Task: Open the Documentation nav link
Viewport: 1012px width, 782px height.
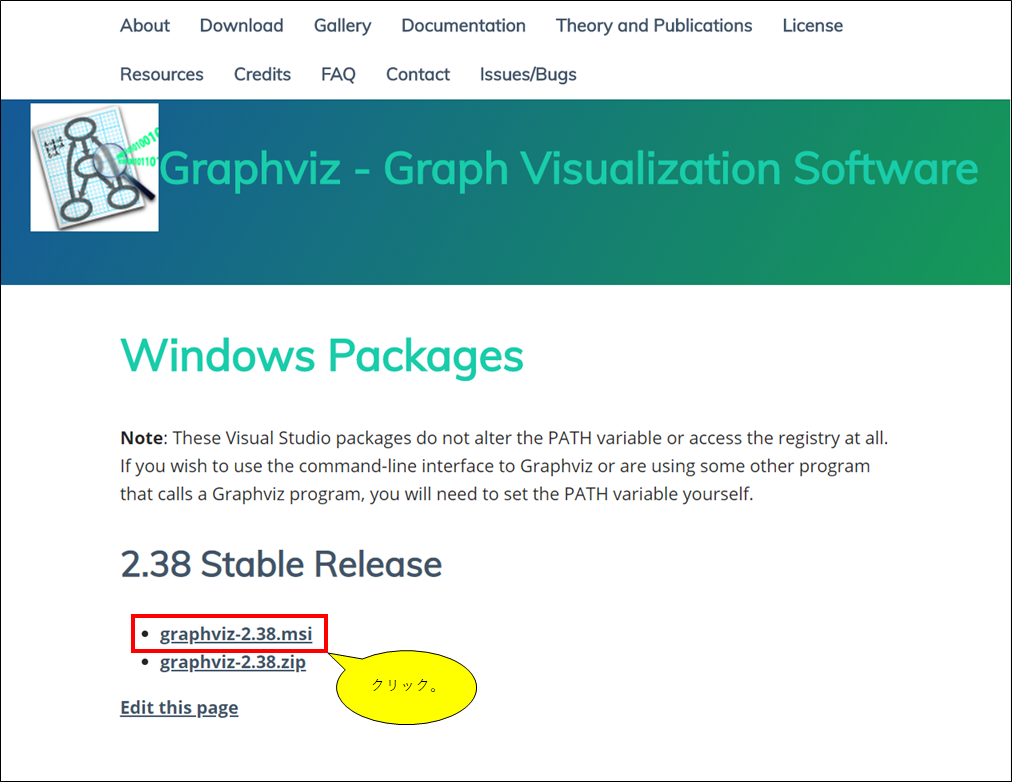Action: tap(463, 25)
